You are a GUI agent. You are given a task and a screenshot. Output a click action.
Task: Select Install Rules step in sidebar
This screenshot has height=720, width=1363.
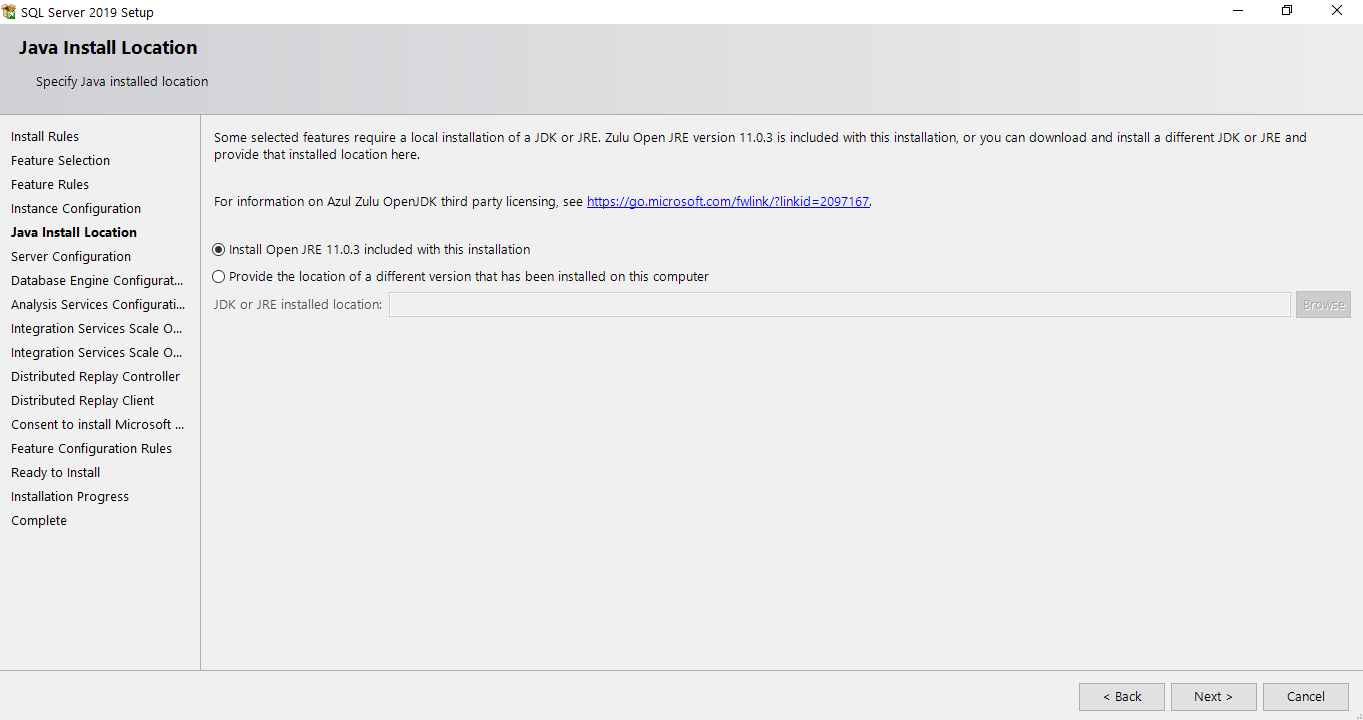pos(45,137)
